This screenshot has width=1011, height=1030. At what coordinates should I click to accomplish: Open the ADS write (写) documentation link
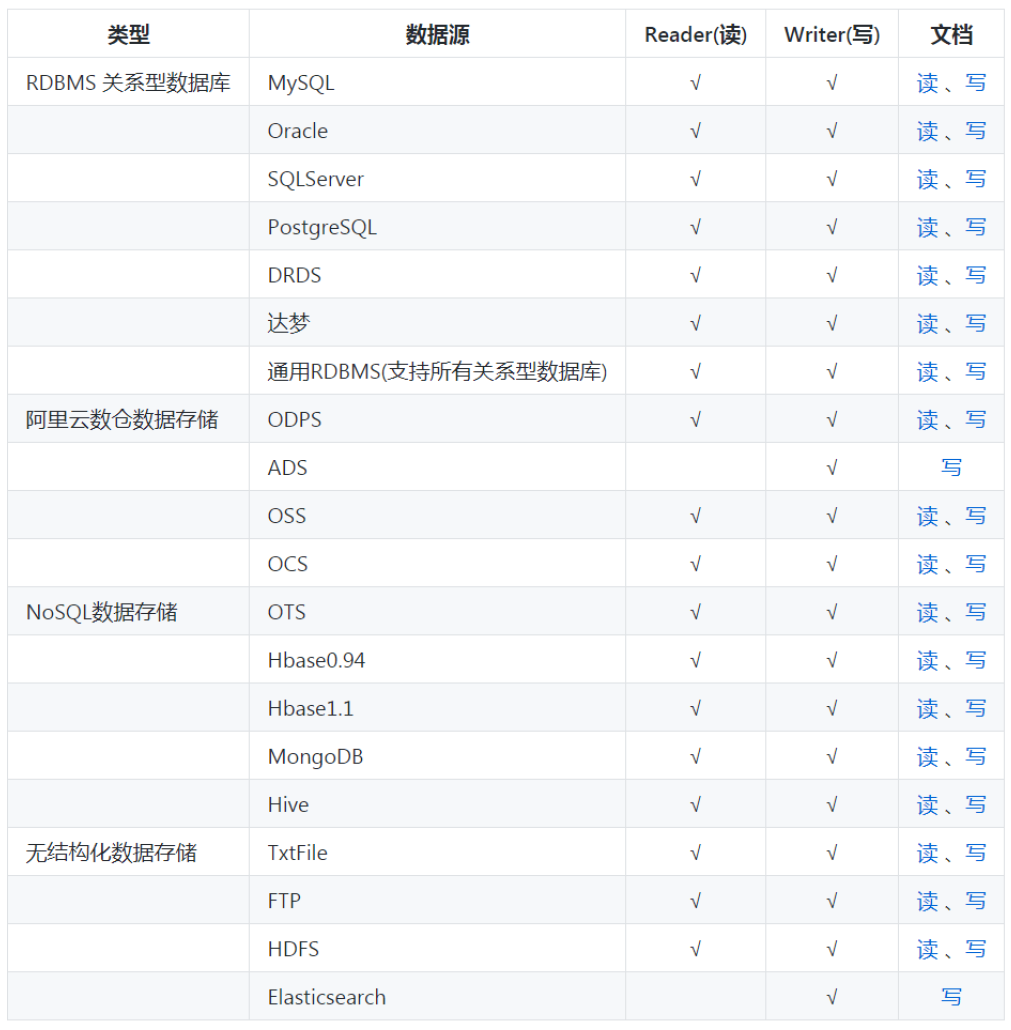[x=951, y=467]
